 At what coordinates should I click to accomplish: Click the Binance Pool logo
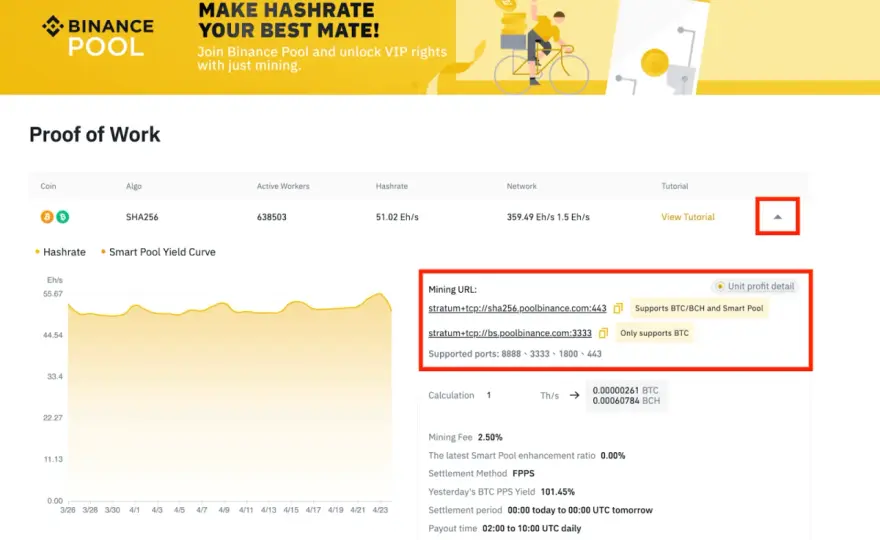pyautogui.click(x=98, y=36)
